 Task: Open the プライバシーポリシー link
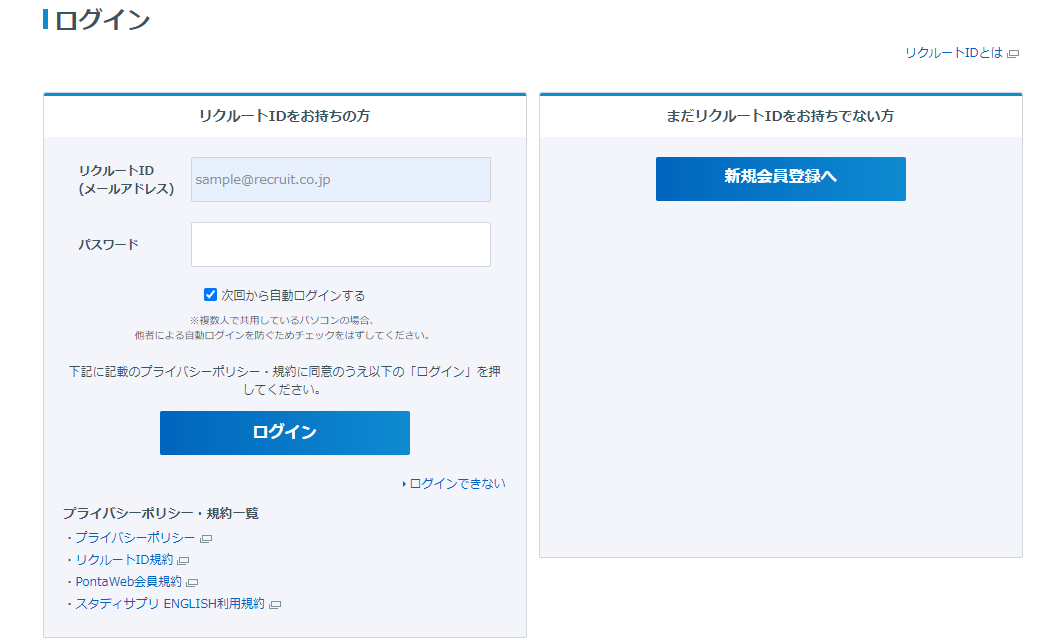click(135, 537)
